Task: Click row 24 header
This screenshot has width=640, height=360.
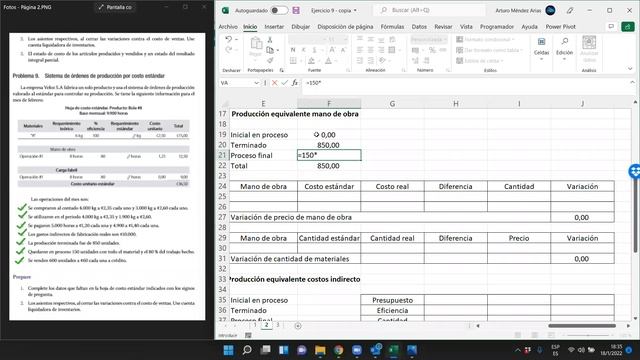Action: (x=222, y=186)
